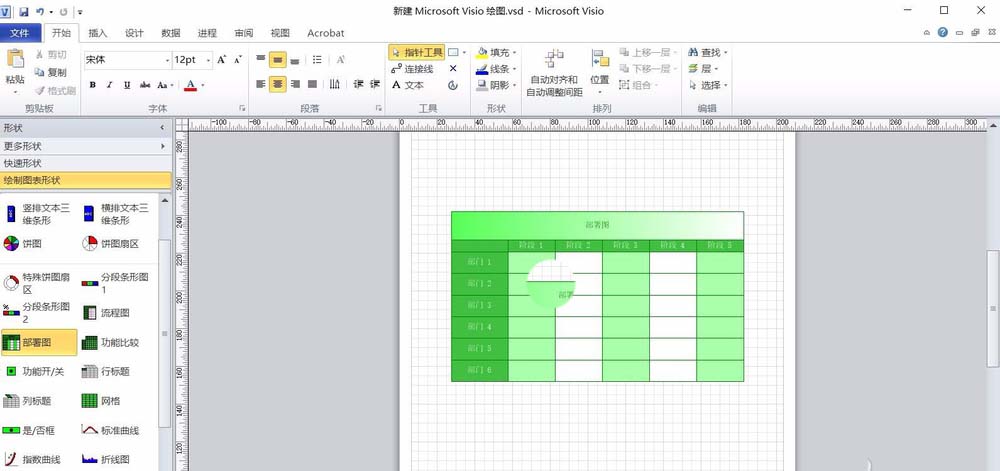Viewport: 1000px width, 471px height.
Task: Click the increase font size icon
Action: tap(221, 60)
